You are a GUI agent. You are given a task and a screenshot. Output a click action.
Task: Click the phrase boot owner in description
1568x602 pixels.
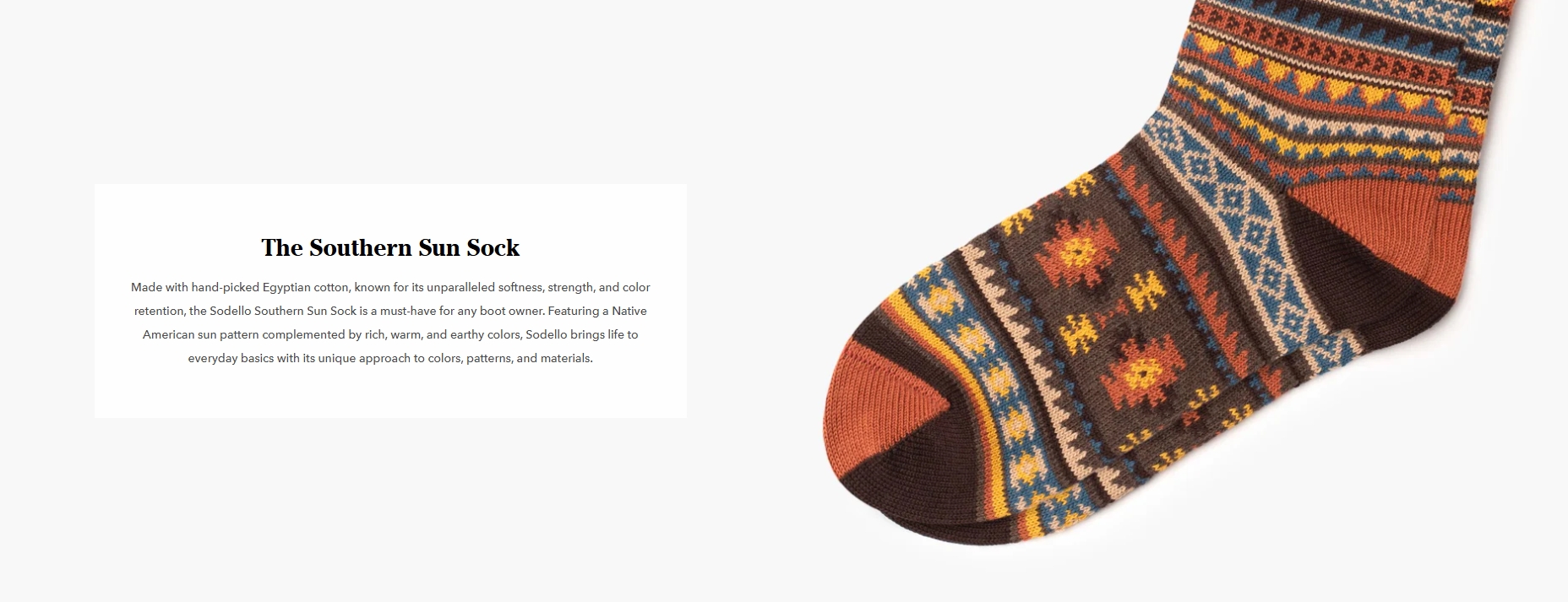point(511,311)
